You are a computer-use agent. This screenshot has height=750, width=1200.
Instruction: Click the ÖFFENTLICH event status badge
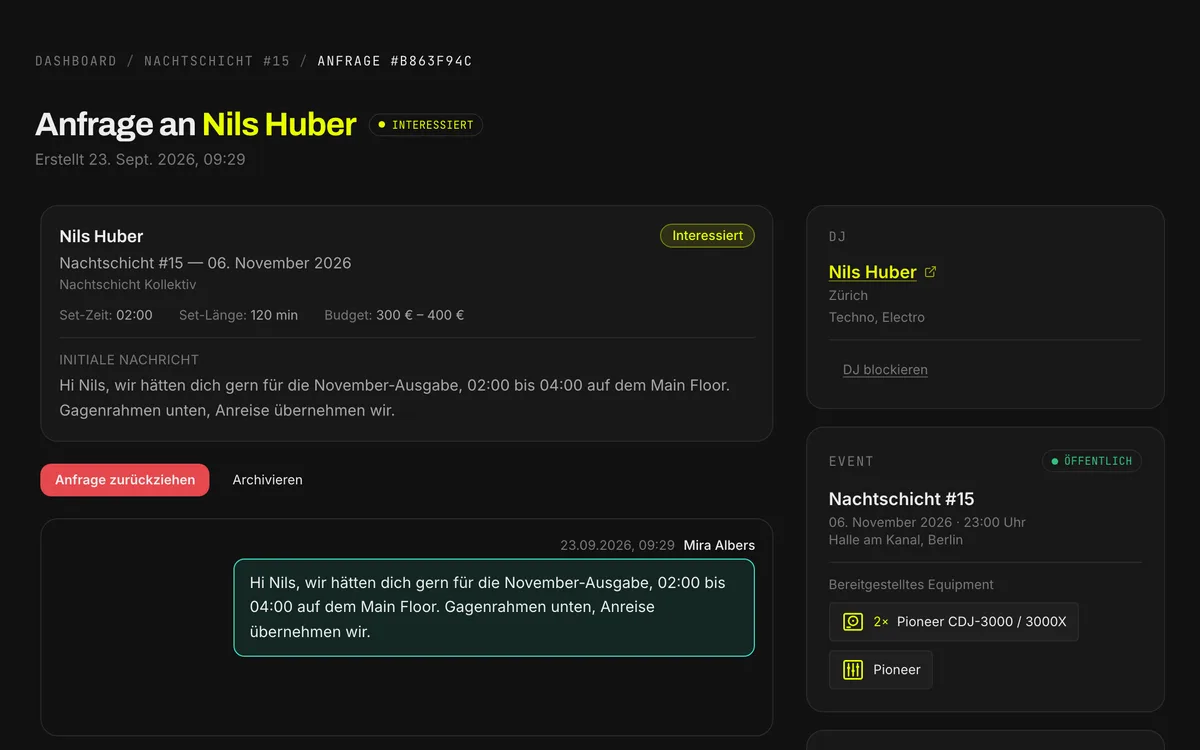(1092, 461)
